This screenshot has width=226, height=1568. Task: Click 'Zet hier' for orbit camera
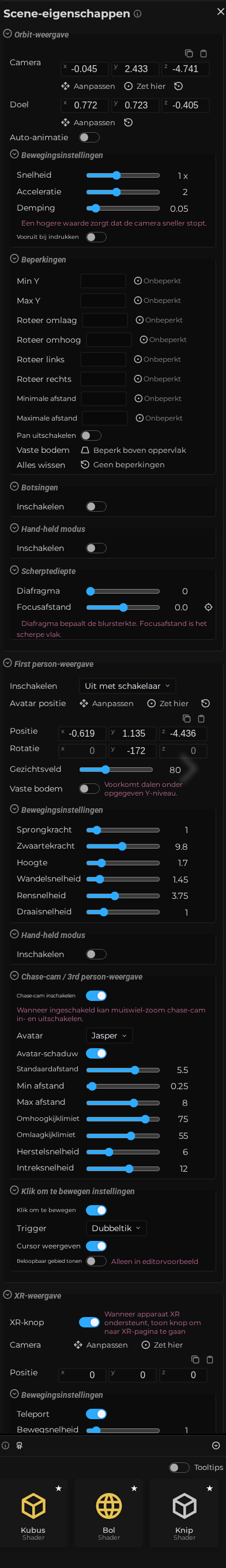pos(145,87)
